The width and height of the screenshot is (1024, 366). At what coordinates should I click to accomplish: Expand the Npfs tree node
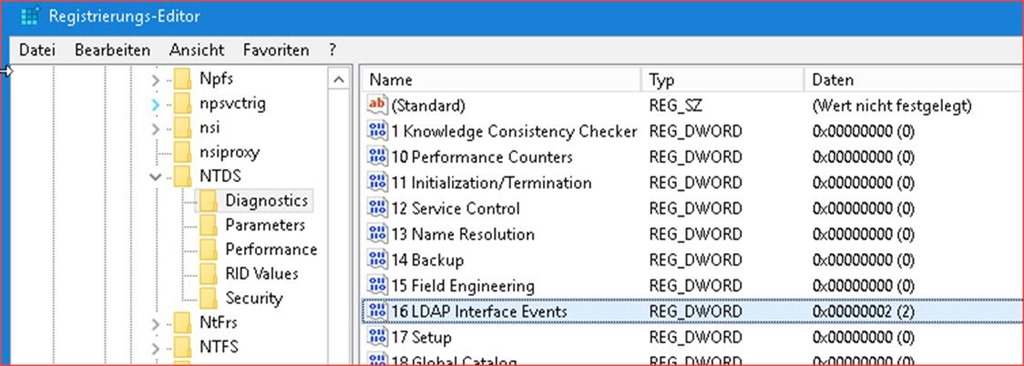(155, 80)
